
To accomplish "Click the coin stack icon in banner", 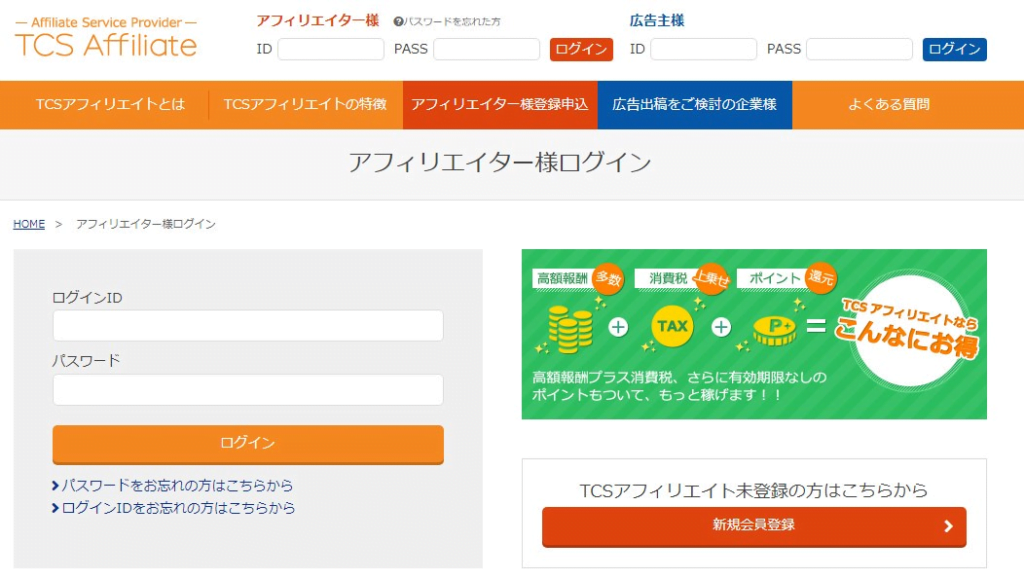I will click(x=570, y=329).
